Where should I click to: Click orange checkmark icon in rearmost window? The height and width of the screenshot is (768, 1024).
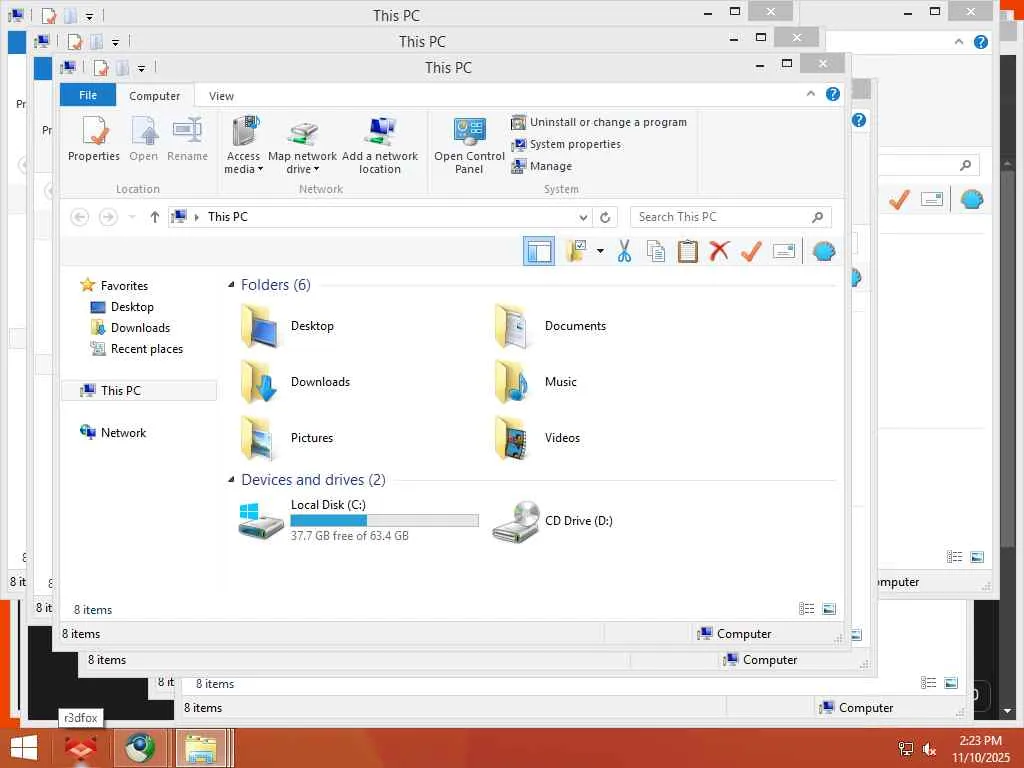[899, 199]
